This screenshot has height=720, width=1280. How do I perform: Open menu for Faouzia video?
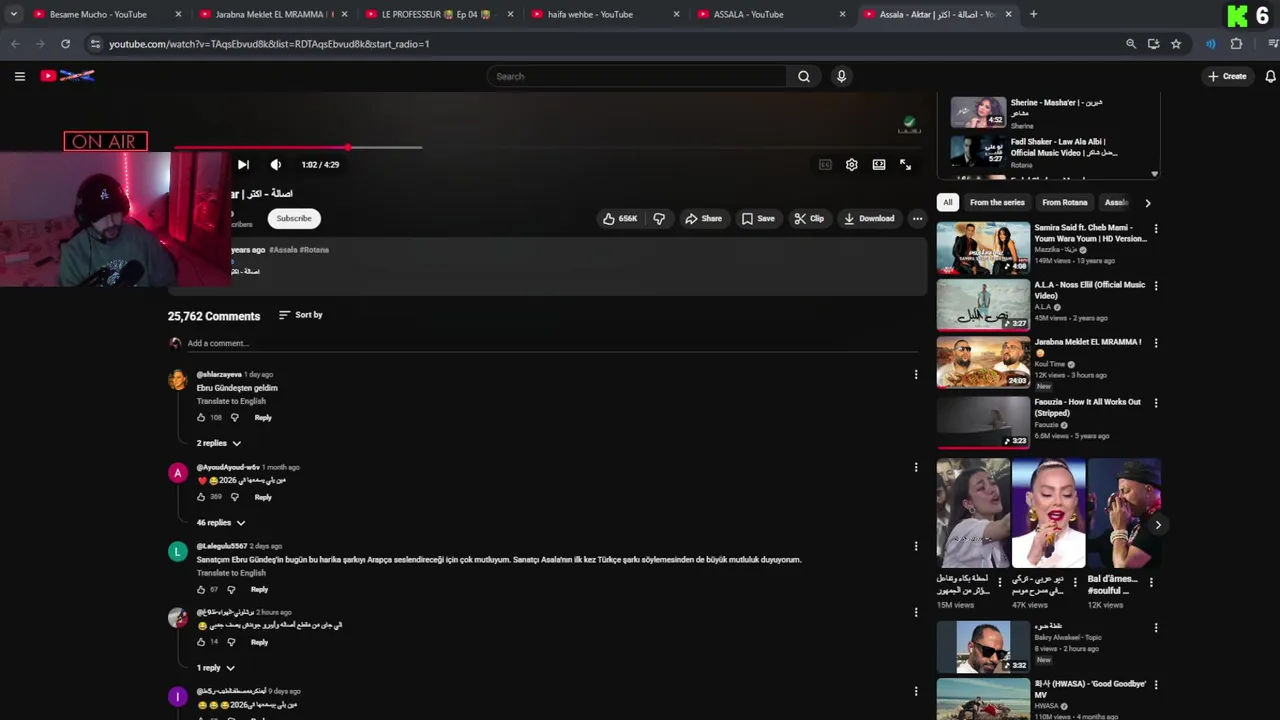click(x=1156, y=403)
